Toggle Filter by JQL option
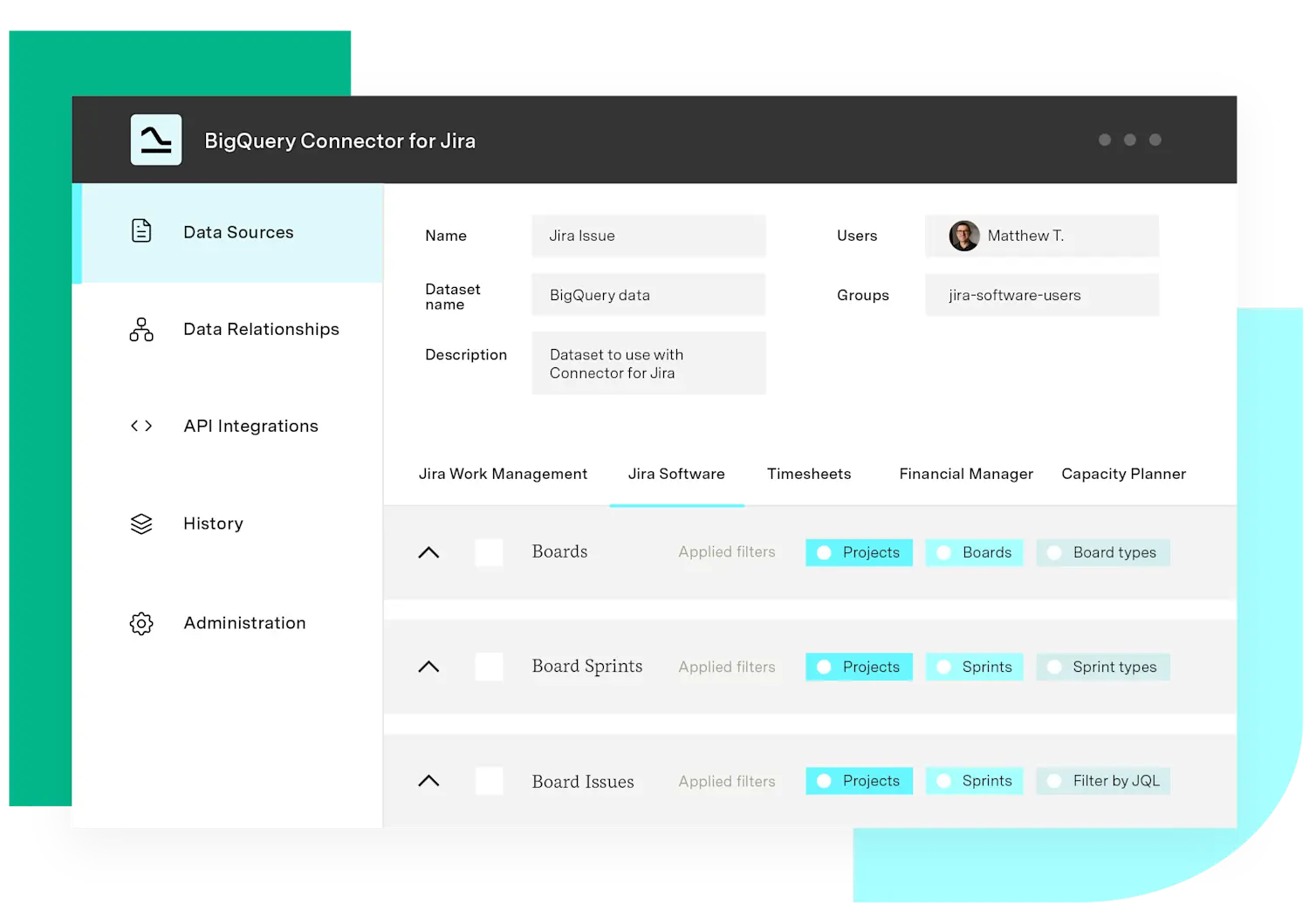1309x924 pixels. pos(1103,781)
